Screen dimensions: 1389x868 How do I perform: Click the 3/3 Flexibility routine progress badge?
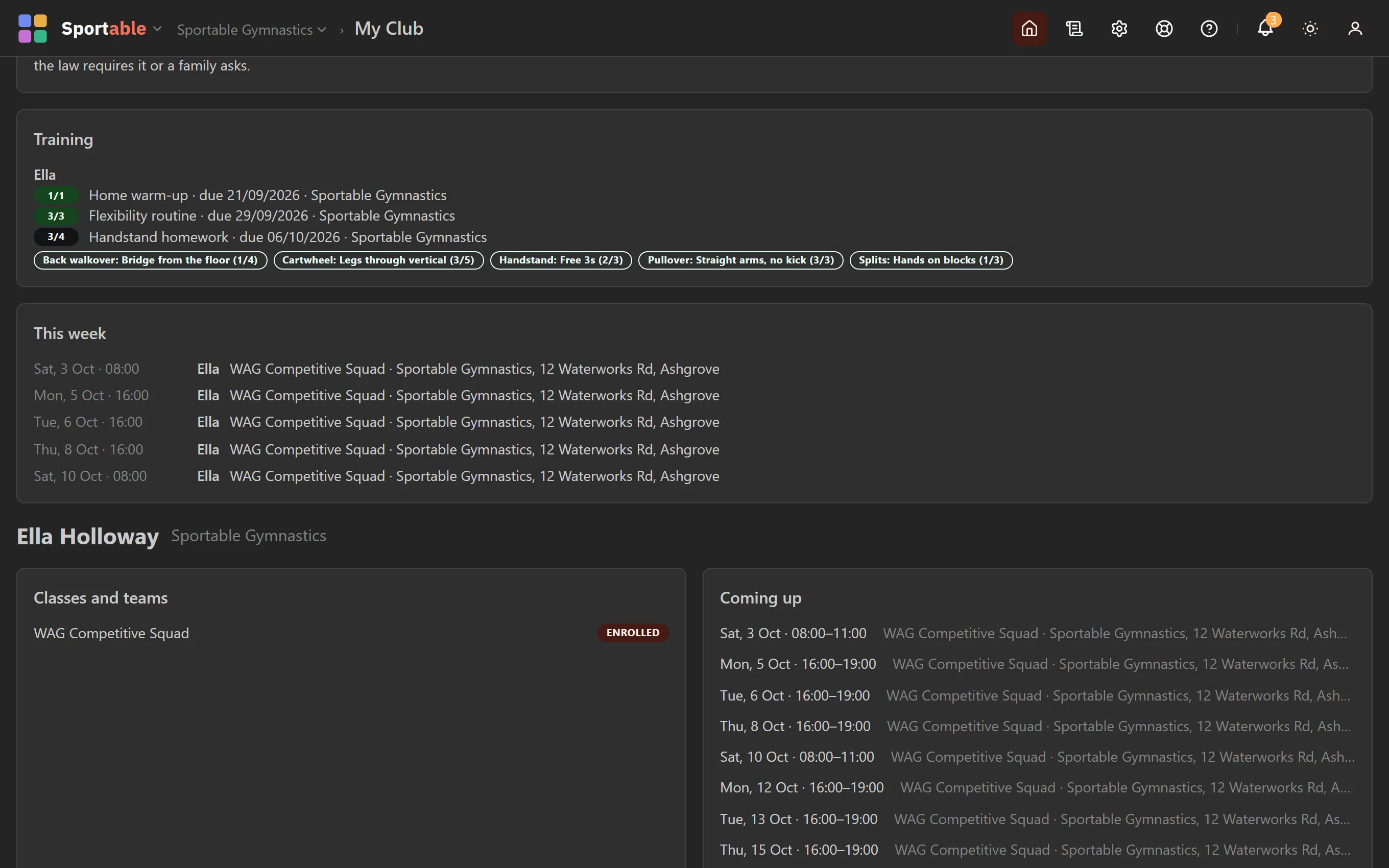56,216
